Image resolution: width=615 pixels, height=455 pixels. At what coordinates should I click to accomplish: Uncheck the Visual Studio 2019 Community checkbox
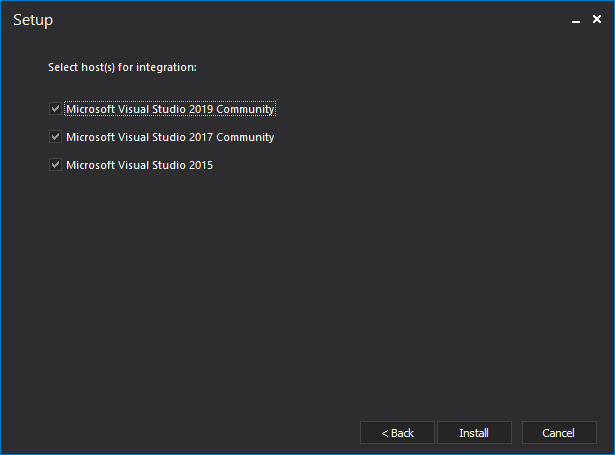[55, 109]
